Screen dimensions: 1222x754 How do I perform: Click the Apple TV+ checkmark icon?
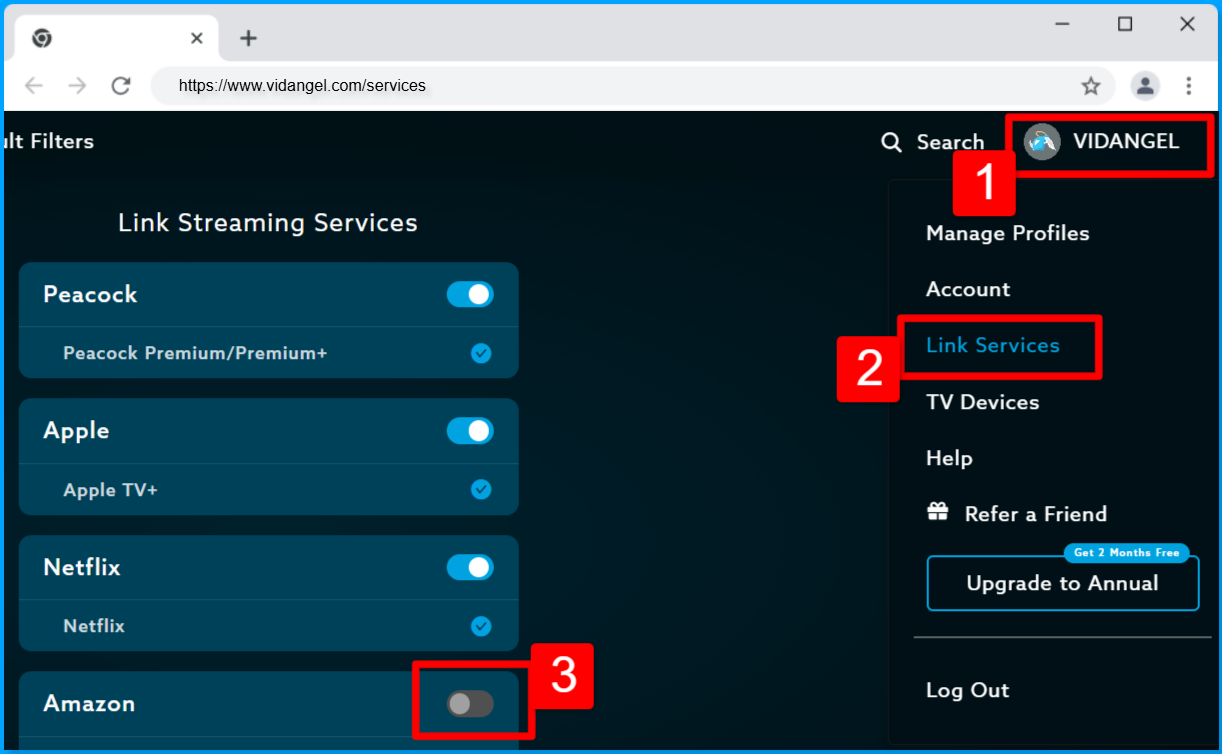tap(481, 490)
